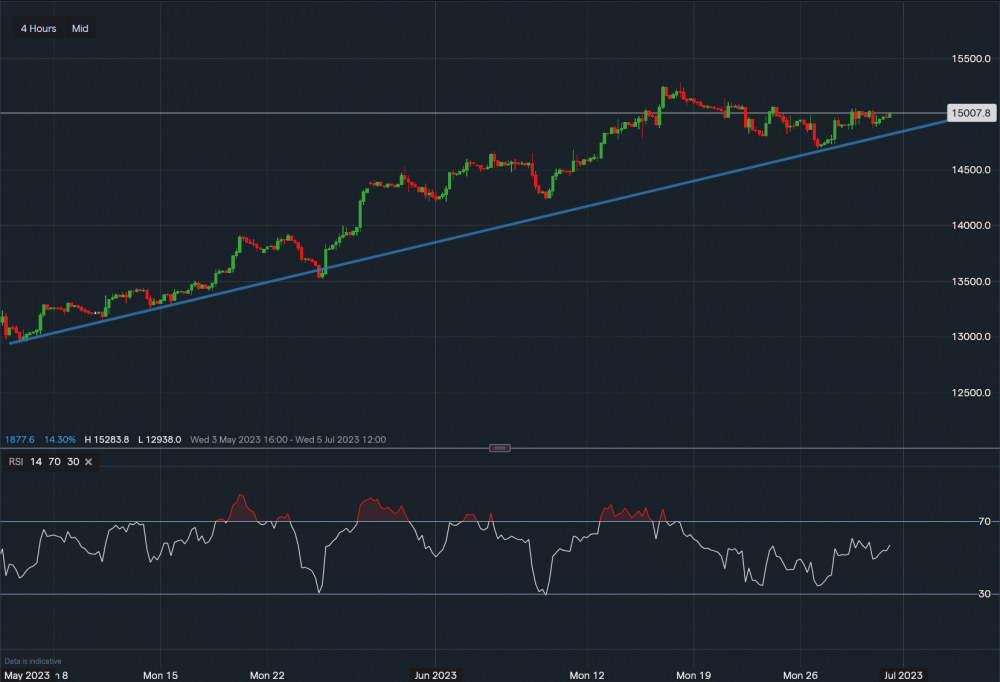Open the Mid price type selector
Viewport: 1000px width, 682px height.
tap(79, 28)
